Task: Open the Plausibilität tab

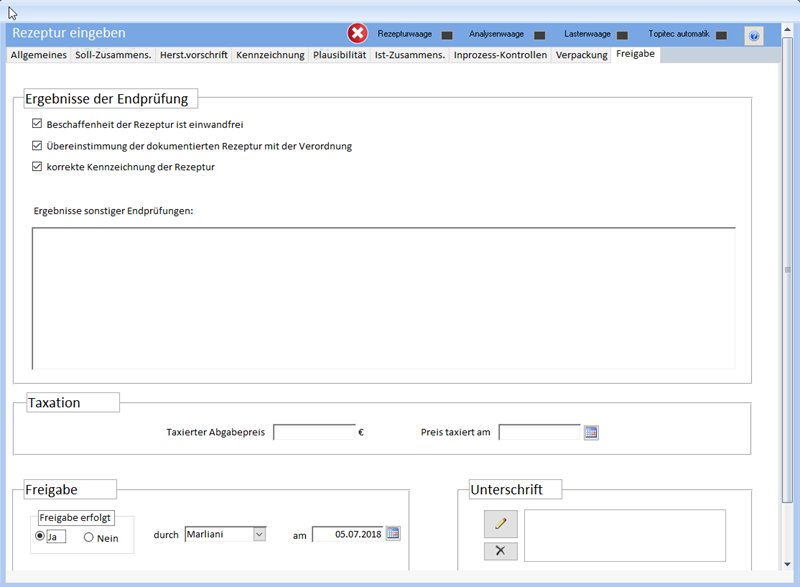Action: pyautogui.click(x=339, y=55)
